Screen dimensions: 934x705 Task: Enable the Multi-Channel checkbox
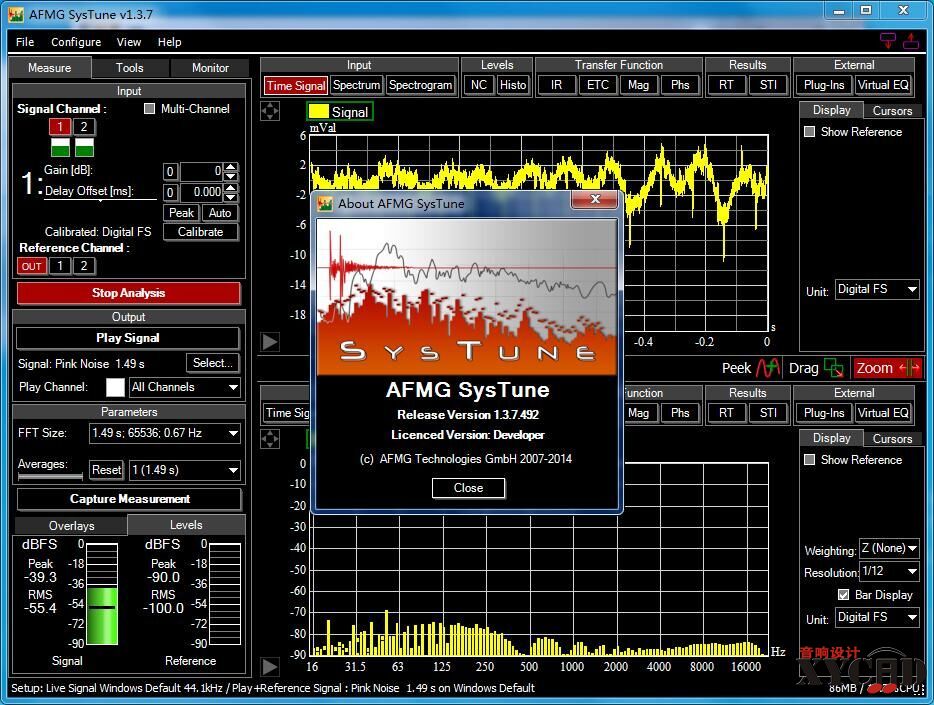coord(150,108)
